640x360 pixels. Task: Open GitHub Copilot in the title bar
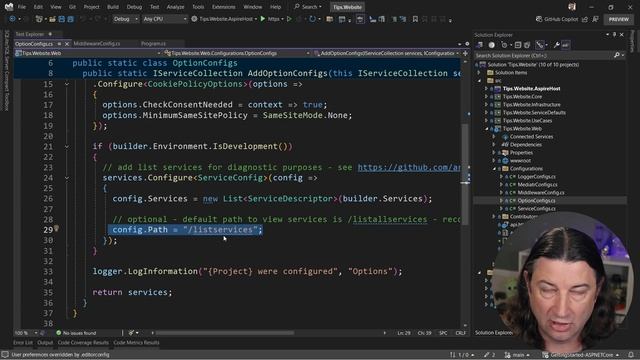click(x=557, y=19)
